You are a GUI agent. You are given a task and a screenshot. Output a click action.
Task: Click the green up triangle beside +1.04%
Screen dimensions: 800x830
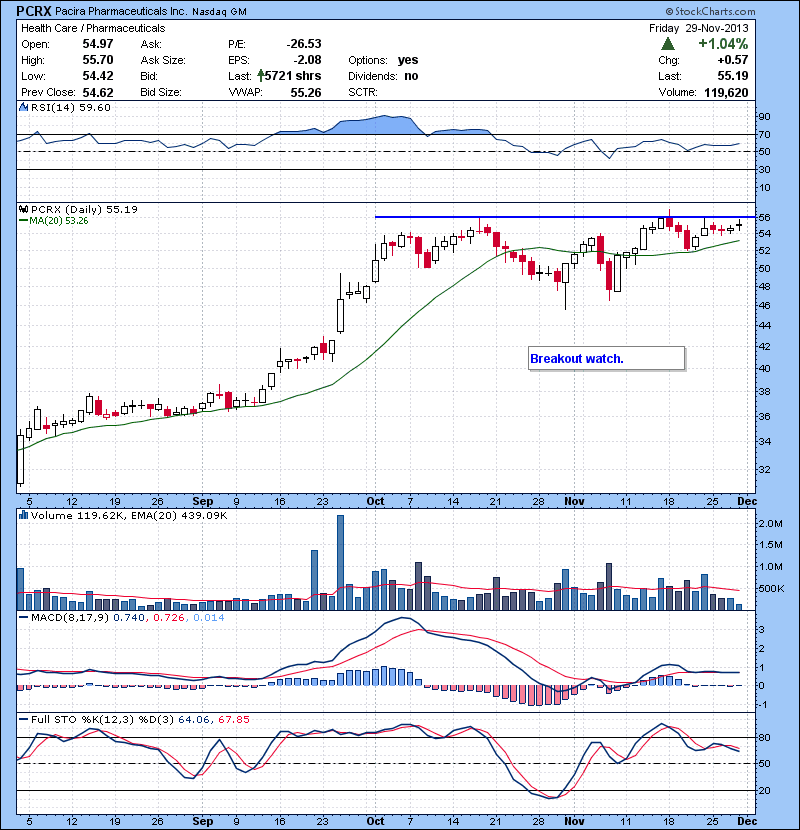pos(668,43)
